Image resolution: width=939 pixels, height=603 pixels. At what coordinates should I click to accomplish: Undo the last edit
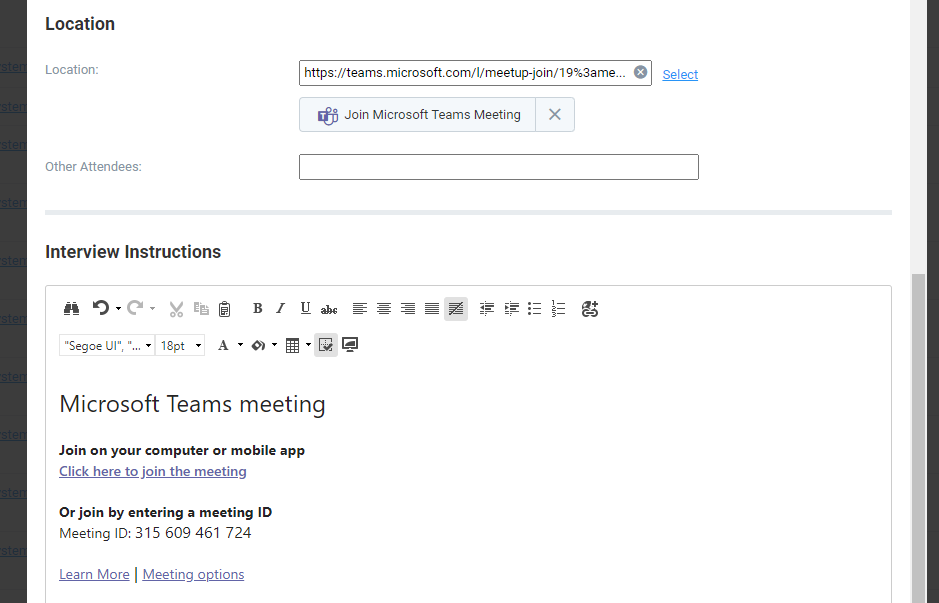(x=101, y=308)
